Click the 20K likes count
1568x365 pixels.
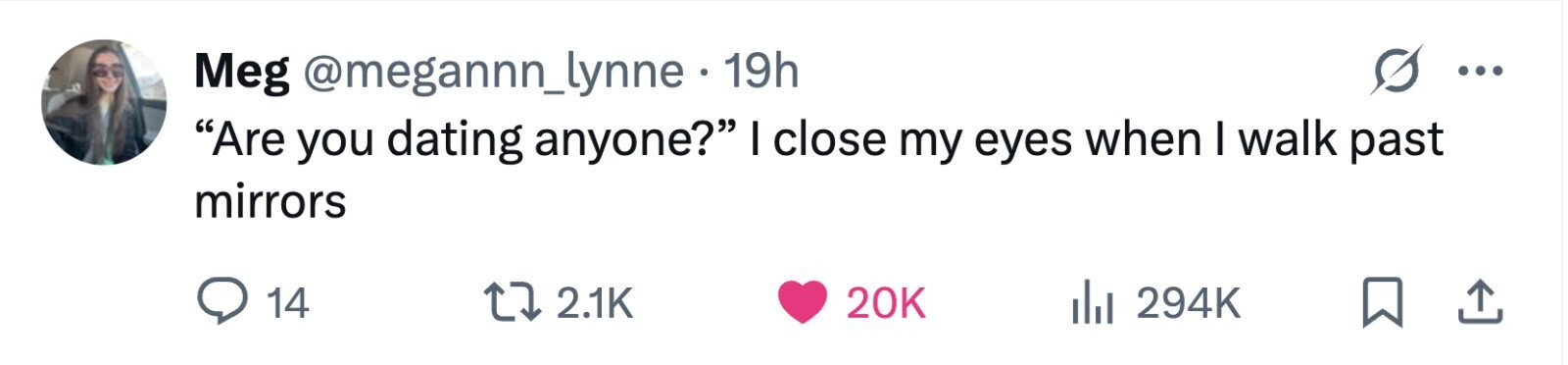pyautogui.click(x=885, y=303)
